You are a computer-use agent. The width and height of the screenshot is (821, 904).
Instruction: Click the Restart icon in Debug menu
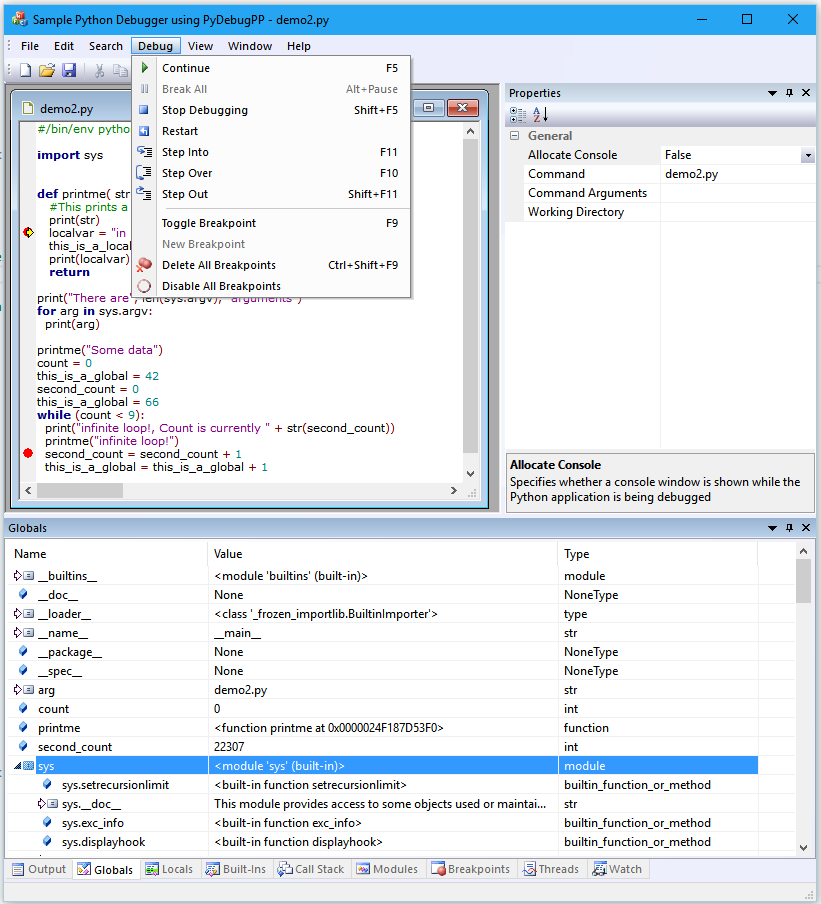click(x=144, y=131)
